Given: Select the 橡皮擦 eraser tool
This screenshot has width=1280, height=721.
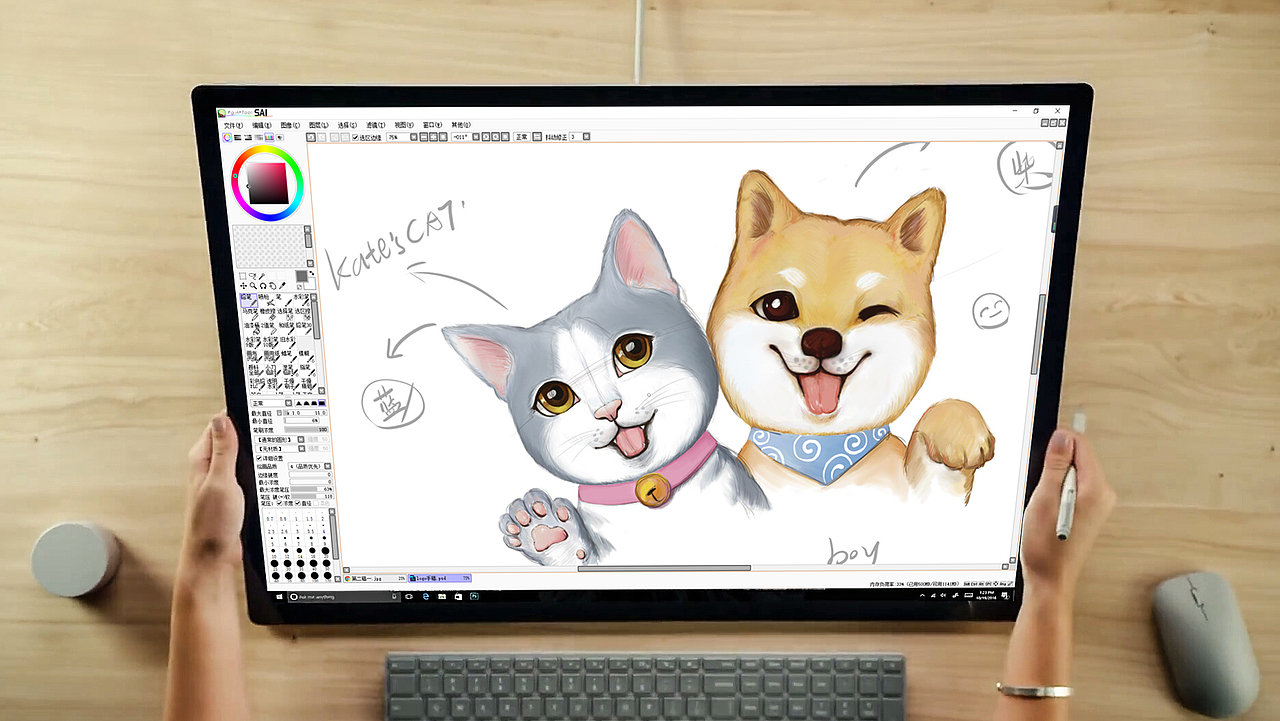Looking at the screenshot, I should [x=269, y=315].
